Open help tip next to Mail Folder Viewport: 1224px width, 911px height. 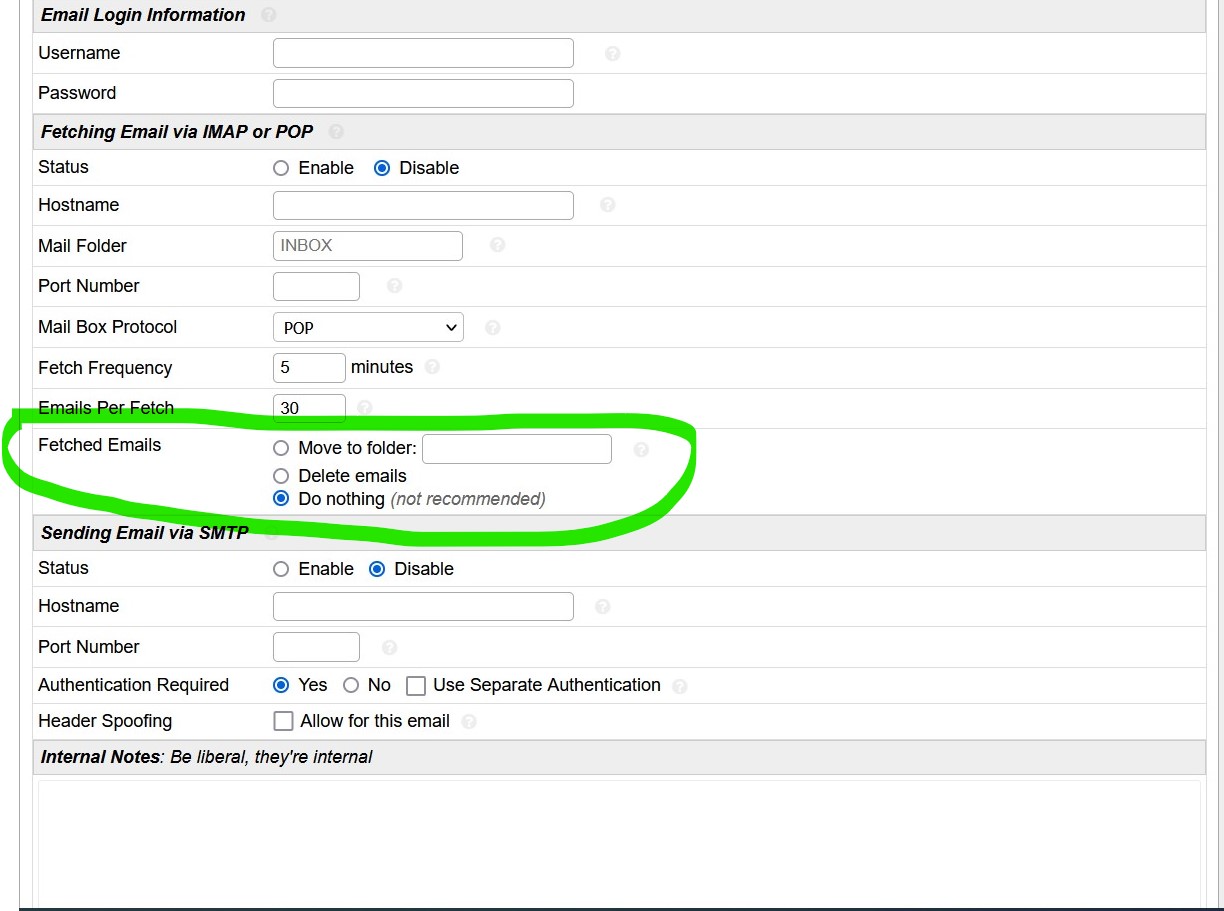pyautogui.click(x=497, y=245)
